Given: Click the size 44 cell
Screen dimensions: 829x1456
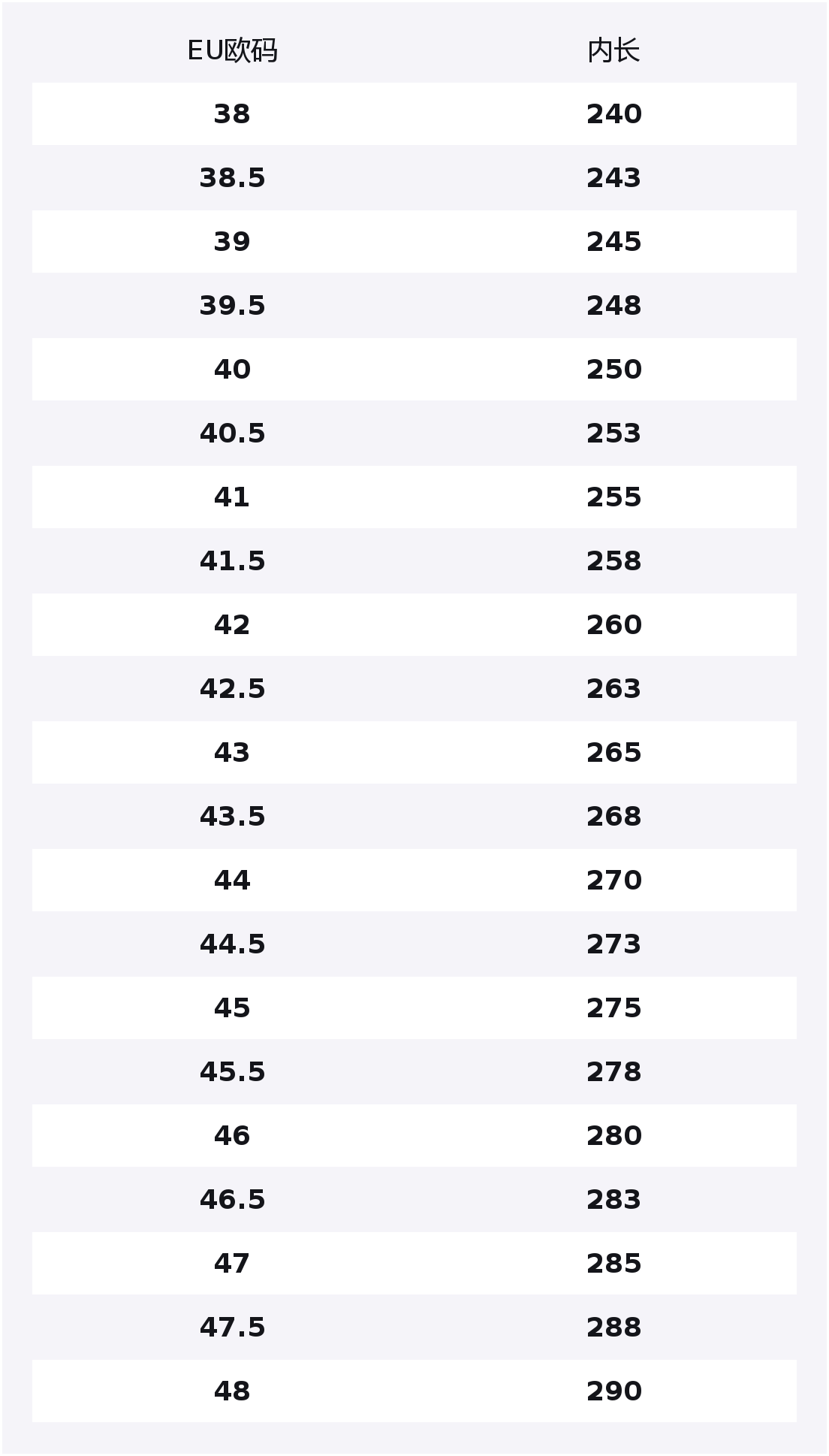Looking at the screenshot, I should [232, 881].
